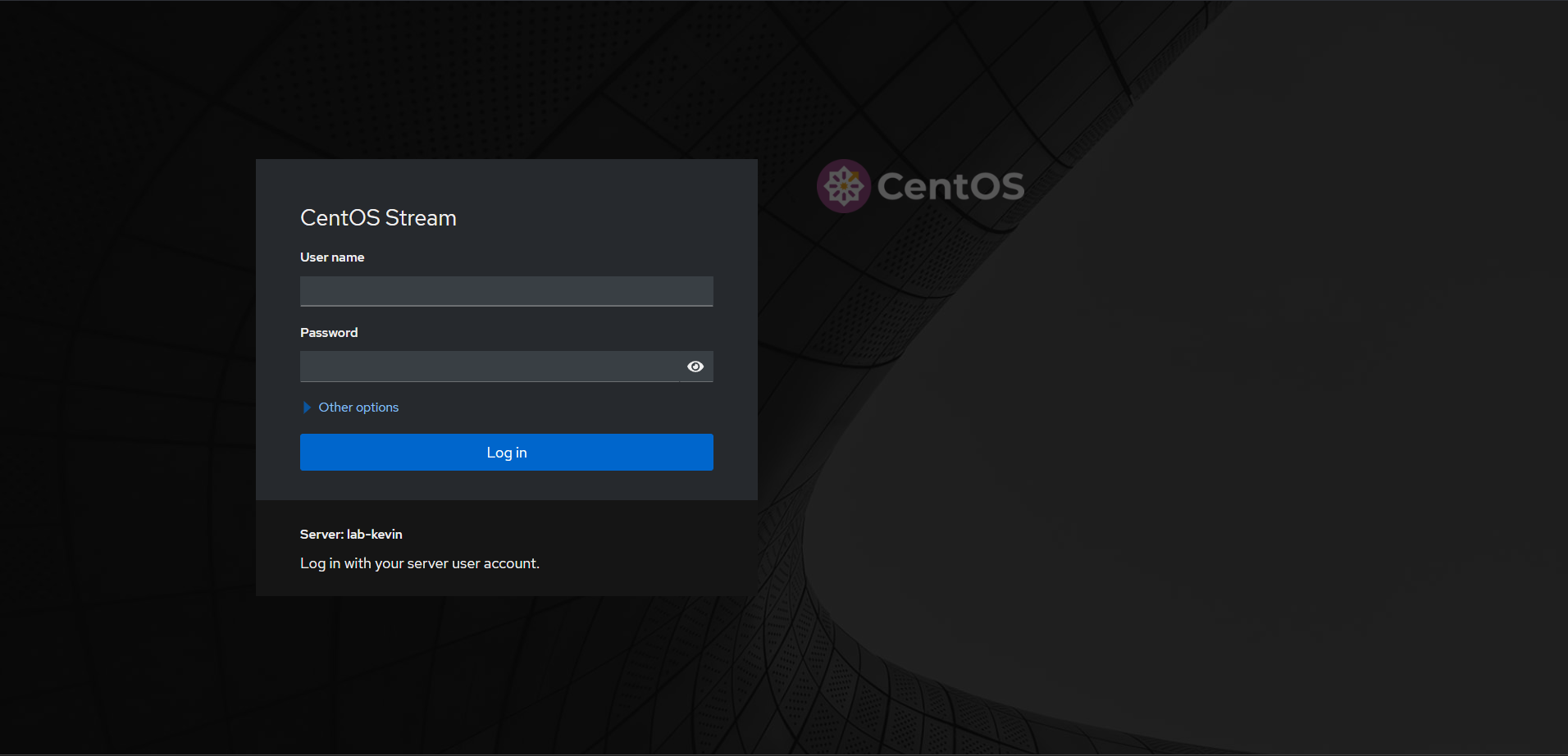Click the lab-kevin hostname text
Screen dimensions: 1568x756
click(x=375, y=535)
